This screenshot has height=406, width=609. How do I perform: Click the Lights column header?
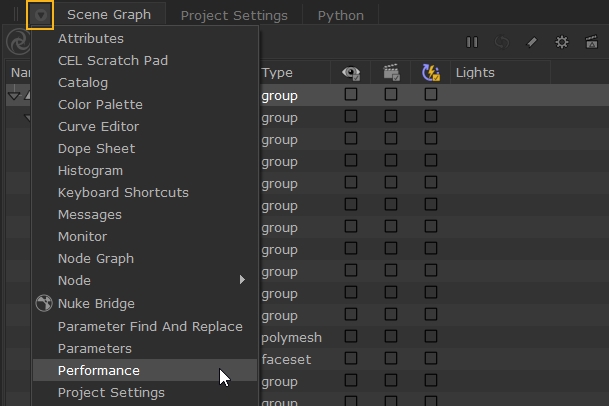click(475, 73)
